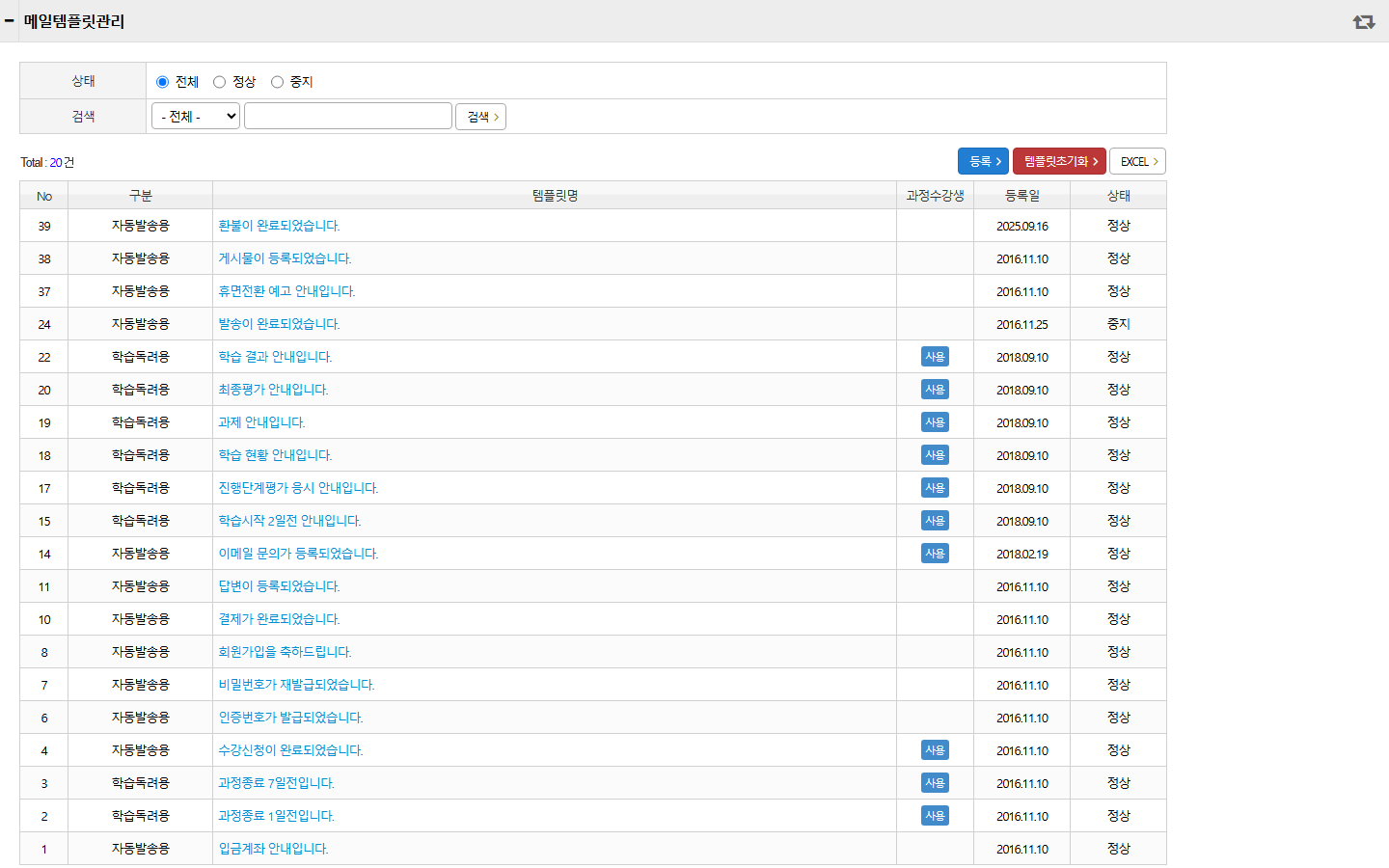Focus the search keyword input field

(x=348, y=116)
